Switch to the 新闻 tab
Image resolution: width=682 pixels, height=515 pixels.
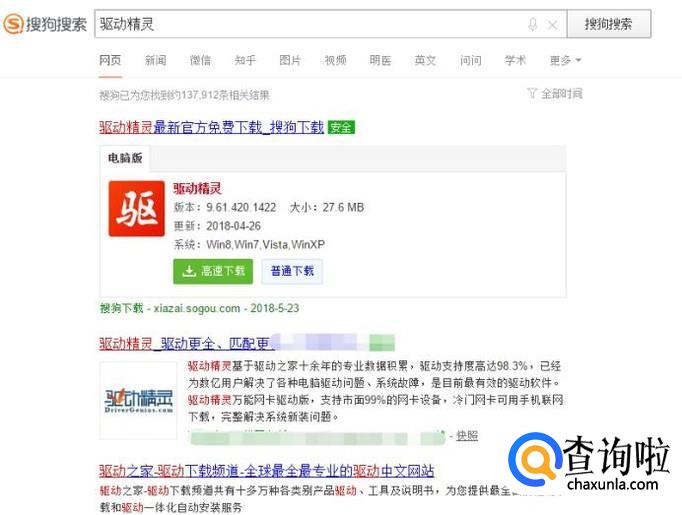pyautogui.click(x=155, y=60)
